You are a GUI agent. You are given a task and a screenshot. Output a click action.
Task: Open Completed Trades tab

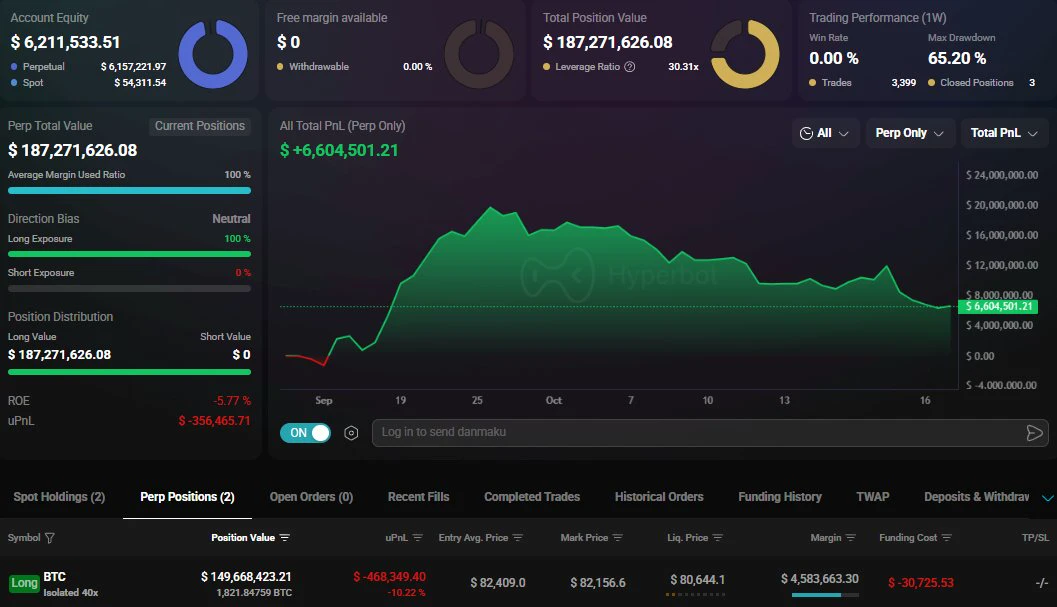(x=532, y=497)
